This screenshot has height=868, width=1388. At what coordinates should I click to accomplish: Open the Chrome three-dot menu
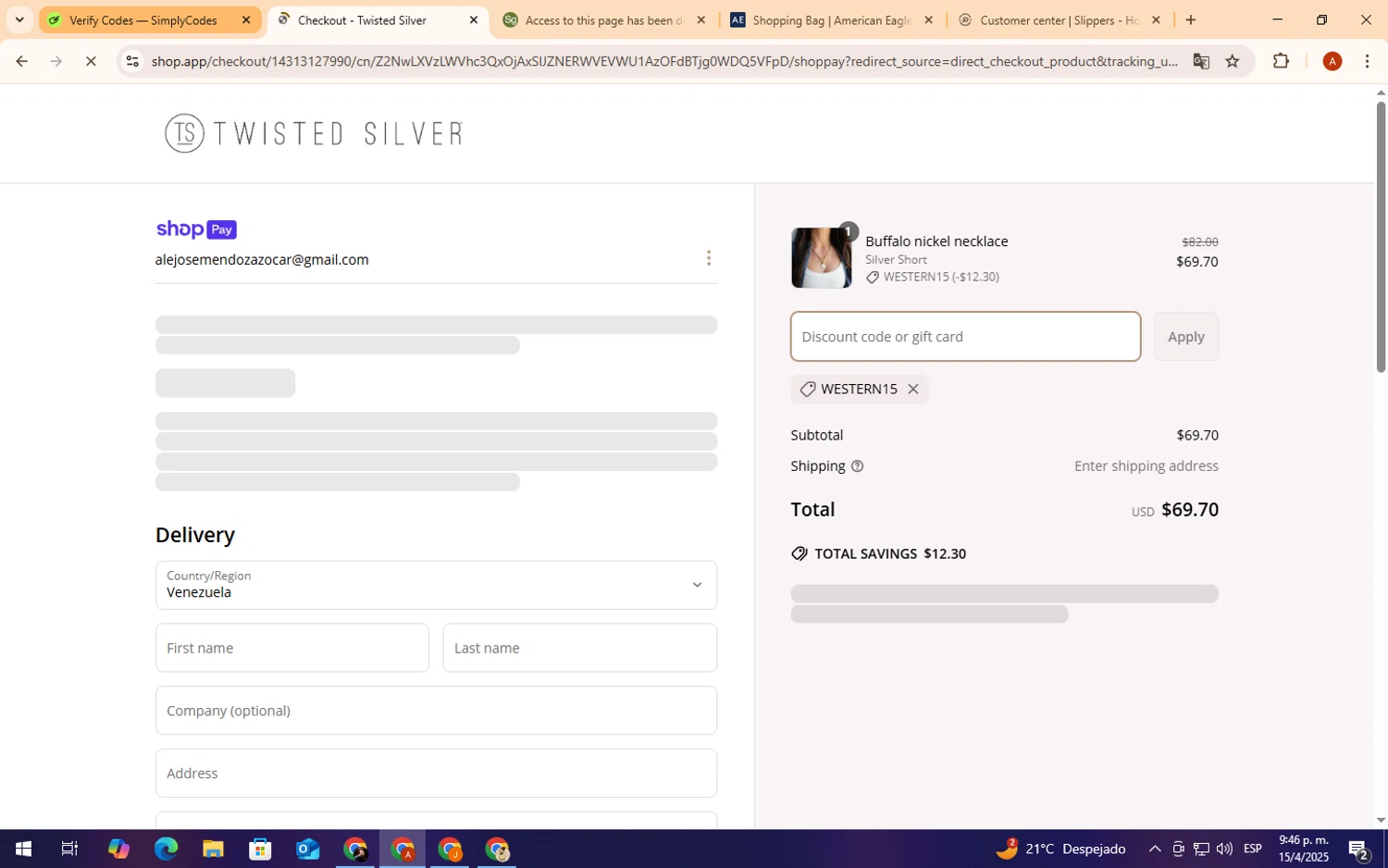pos(1368,62)
